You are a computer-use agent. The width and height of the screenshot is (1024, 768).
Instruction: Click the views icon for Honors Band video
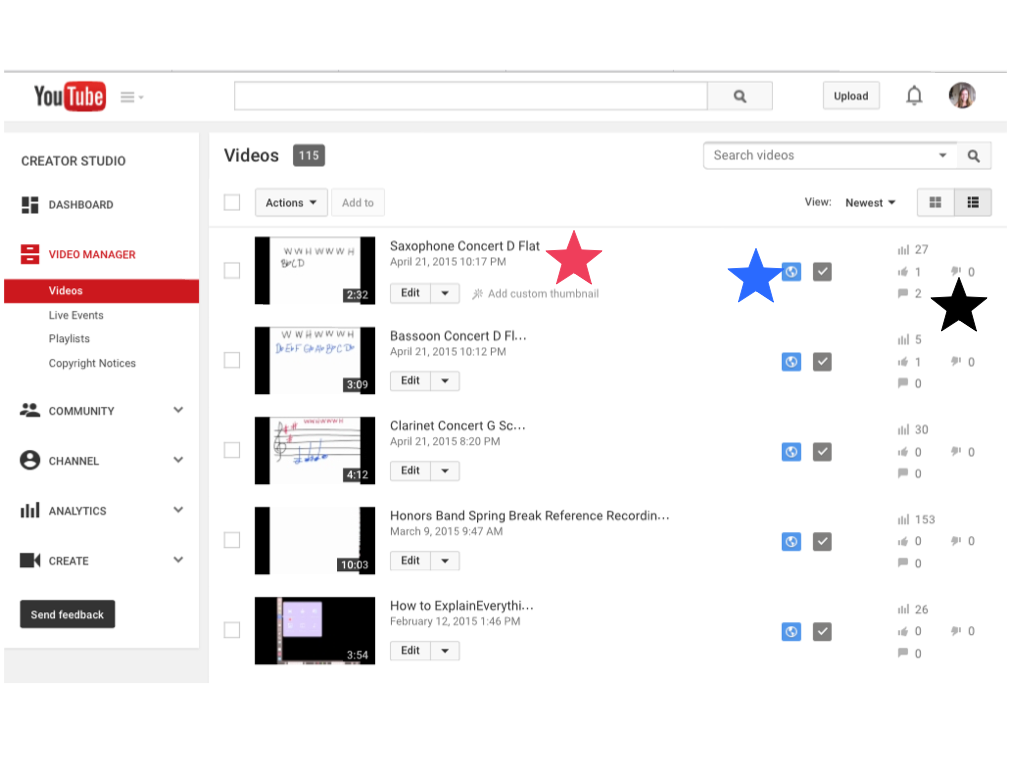pyautogui.click(x=903, y=520)
